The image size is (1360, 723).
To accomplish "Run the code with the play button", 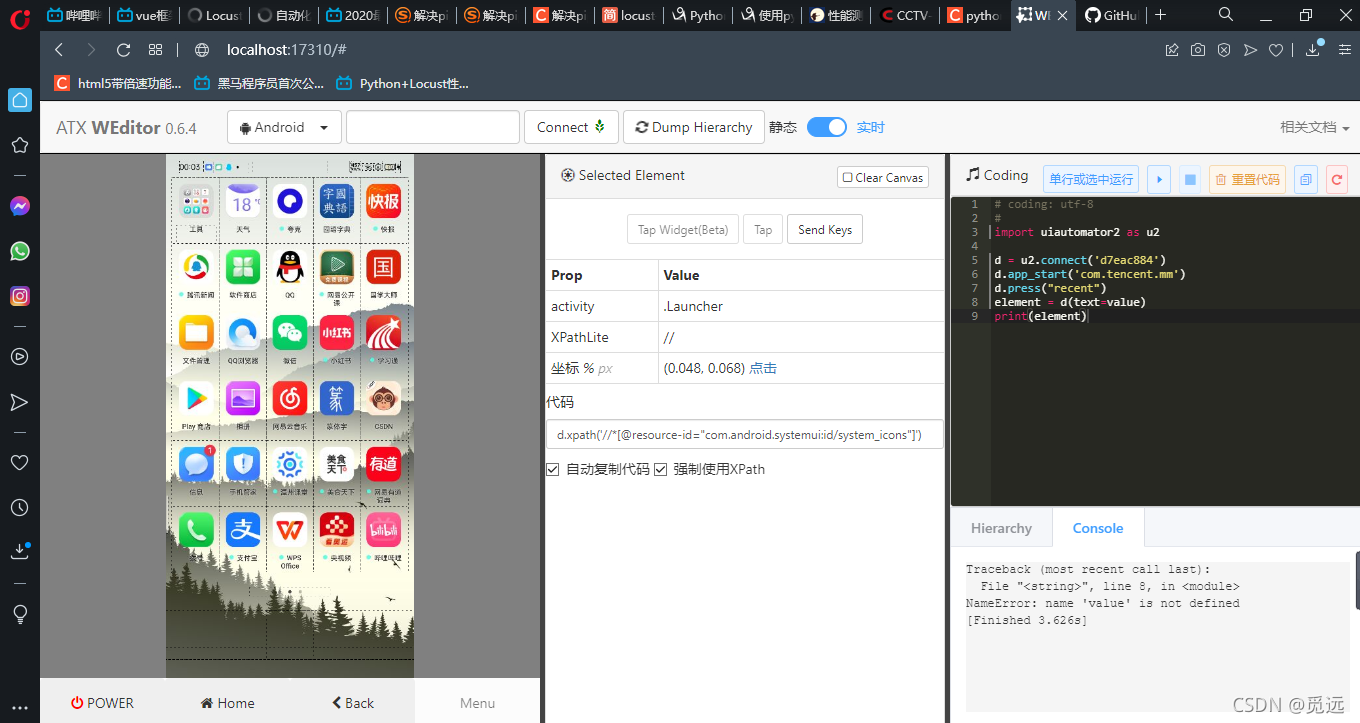I will coord(1159,179).
